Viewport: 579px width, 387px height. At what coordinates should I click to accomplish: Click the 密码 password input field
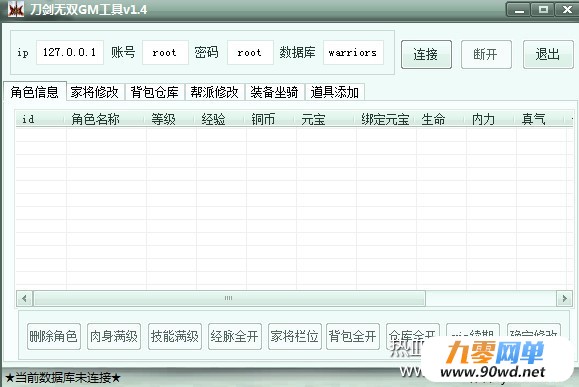(250, 52)
